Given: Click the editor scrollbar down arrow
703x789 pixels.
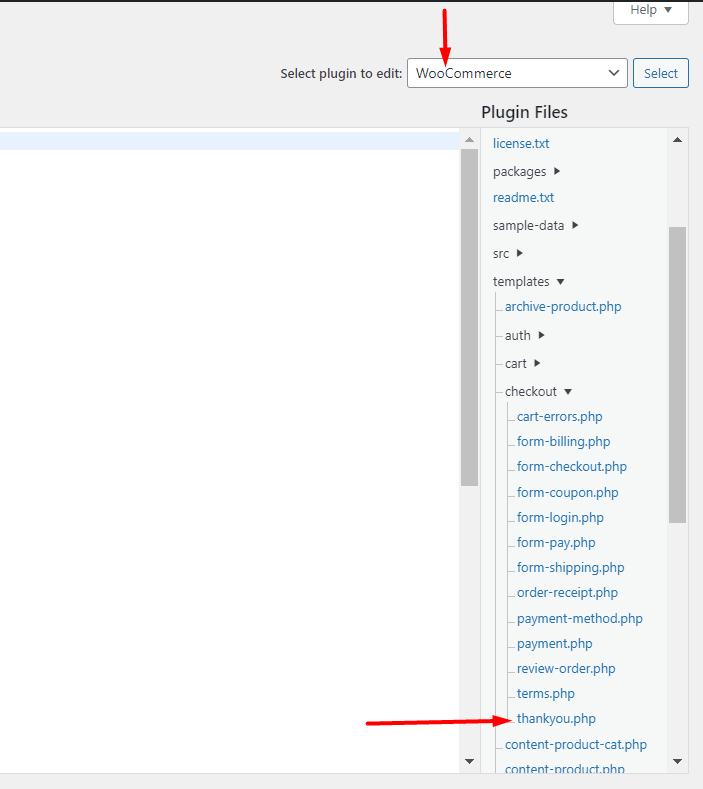Looking at the screenshot, I should tap(470, 761).
